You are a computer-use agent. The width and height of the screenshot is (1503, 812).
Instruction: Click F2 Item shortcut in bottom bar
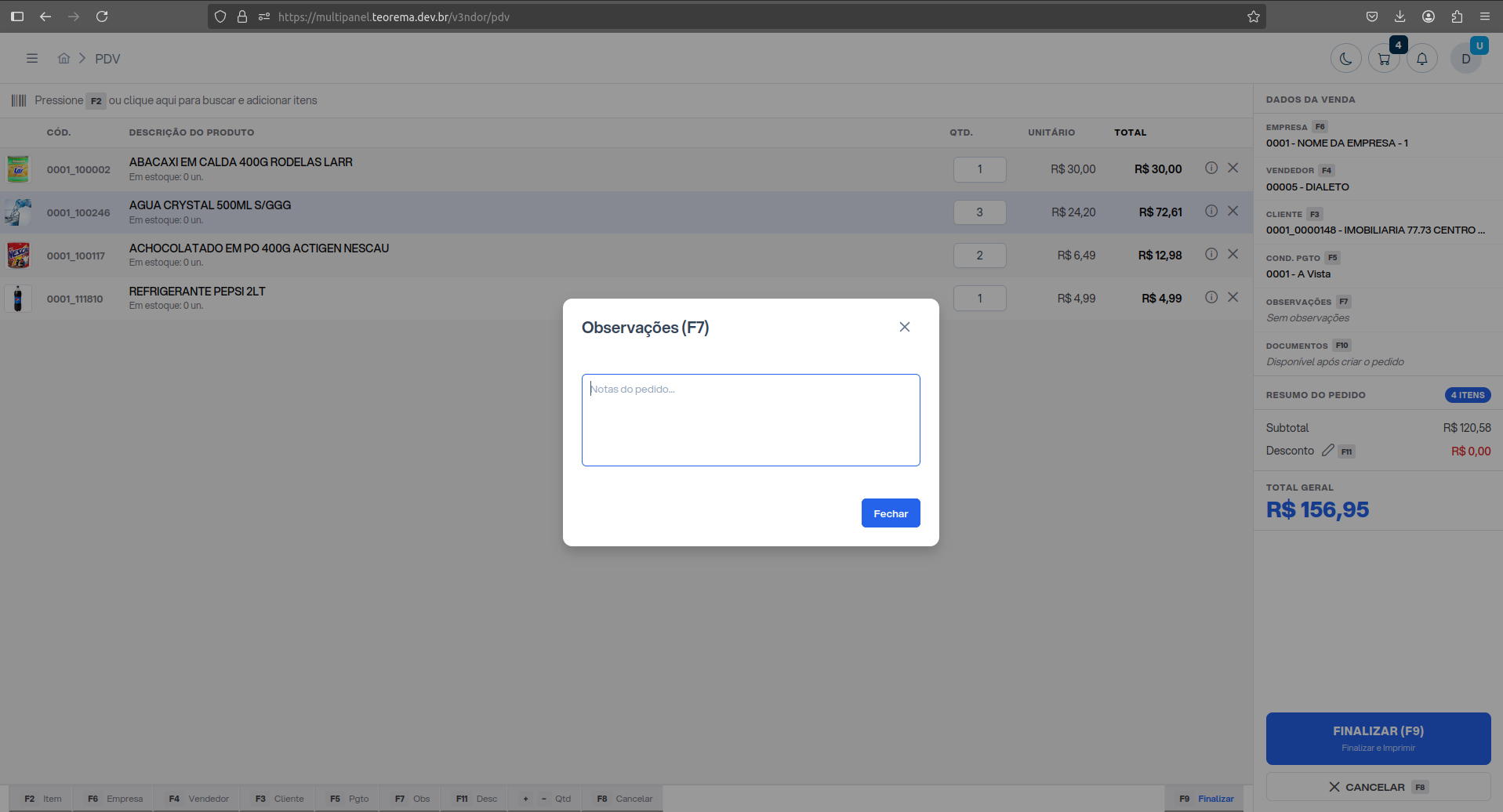pyautogui.click(x=42, y=799)
